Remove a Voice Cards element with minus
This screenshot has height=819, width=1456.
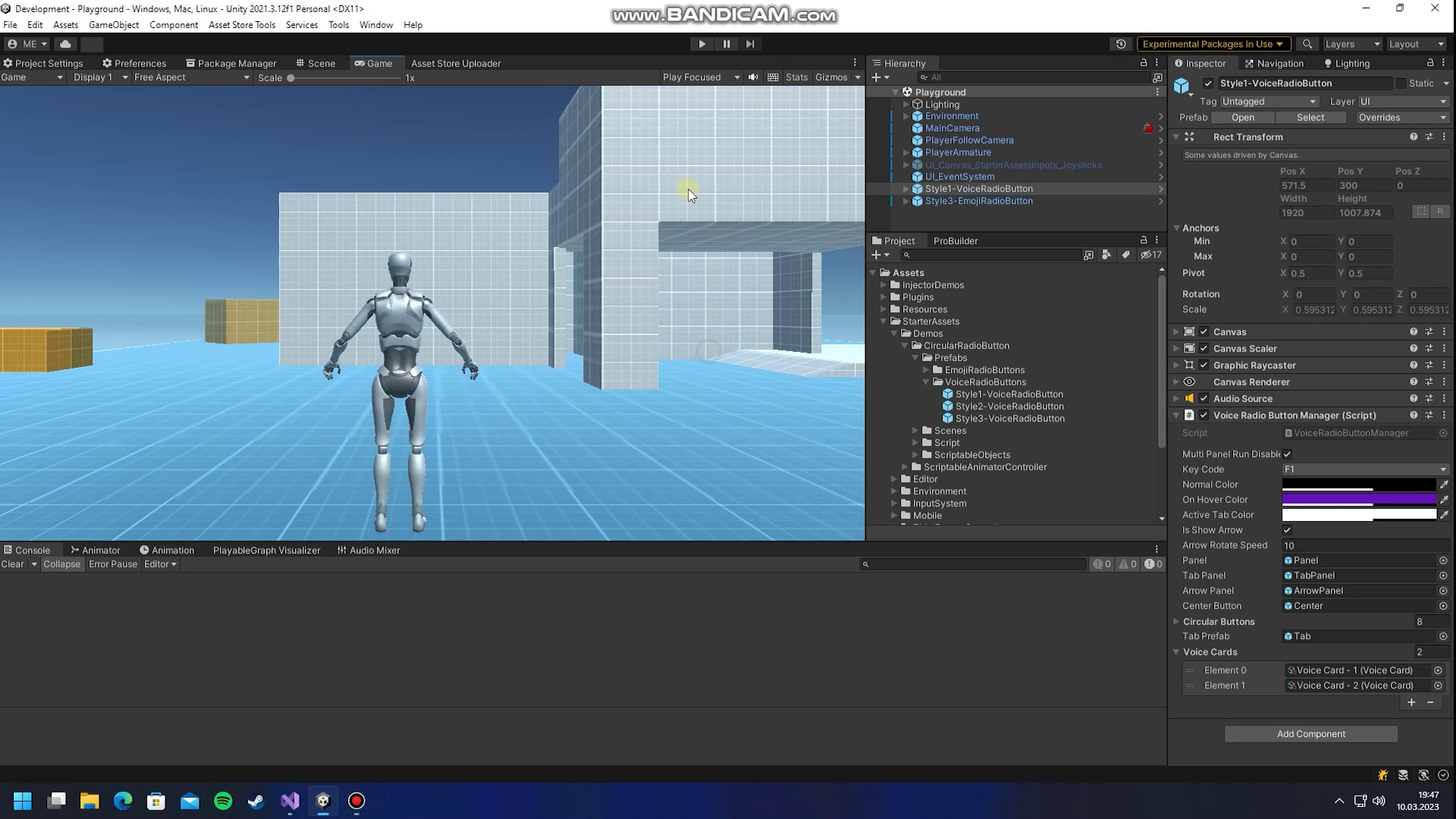pyautogui.click(x=1430, y=703)
